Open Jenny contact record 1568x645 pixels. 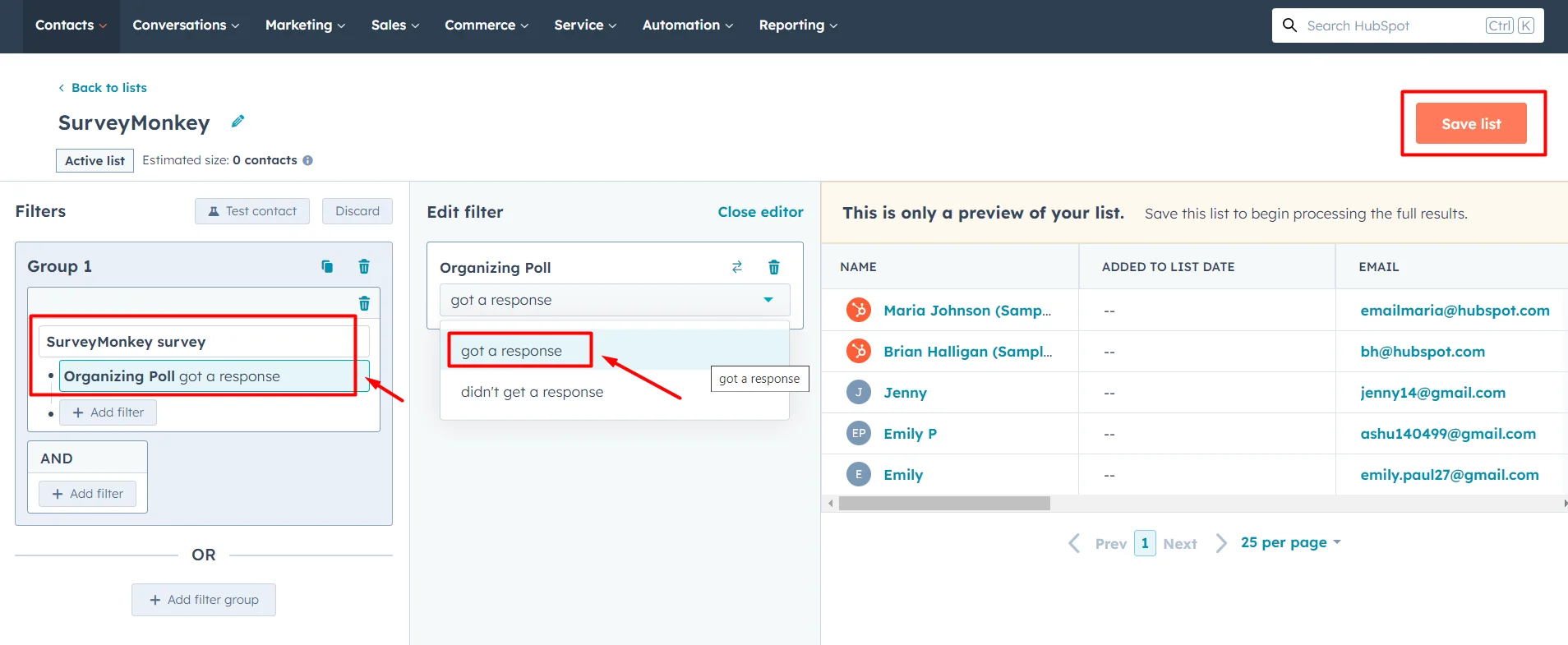point(905,393)
